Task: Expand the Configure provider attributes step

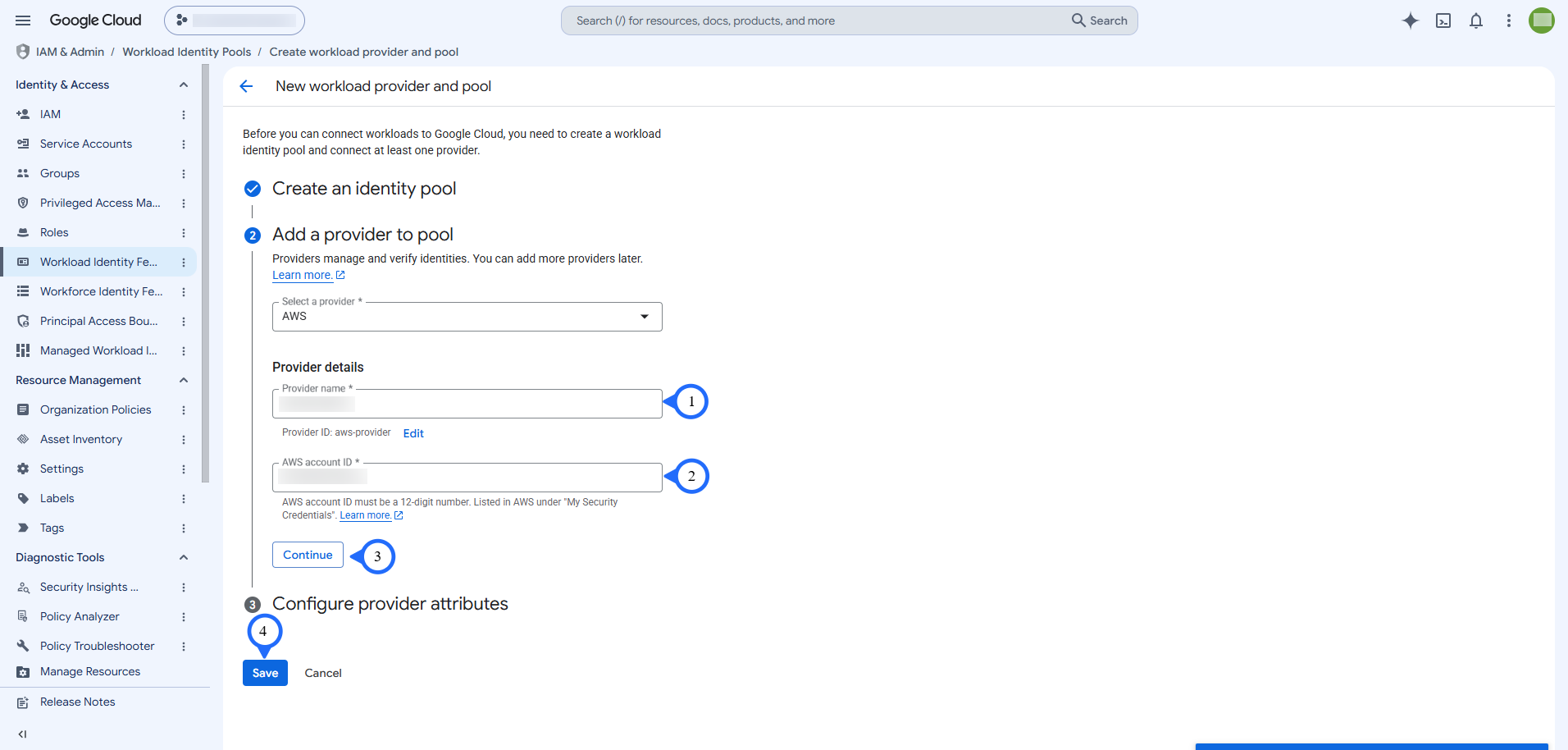Action: coord(390,604)
